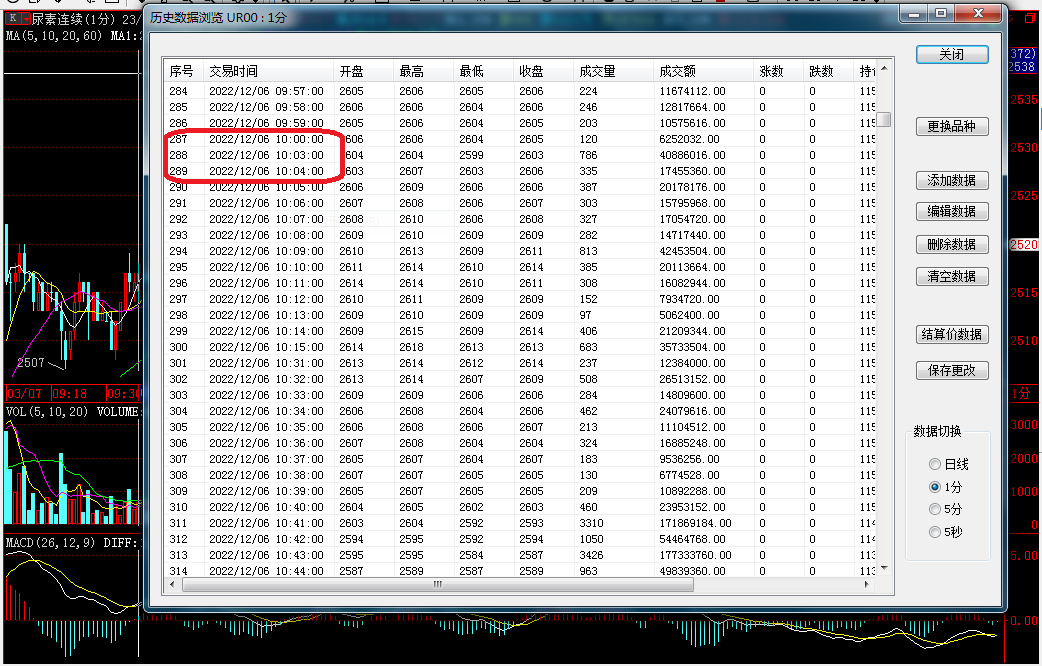This screenshot has width=1042, height=666.
Task: Select the 日线 radio button
Action: [x=935, y=465]
